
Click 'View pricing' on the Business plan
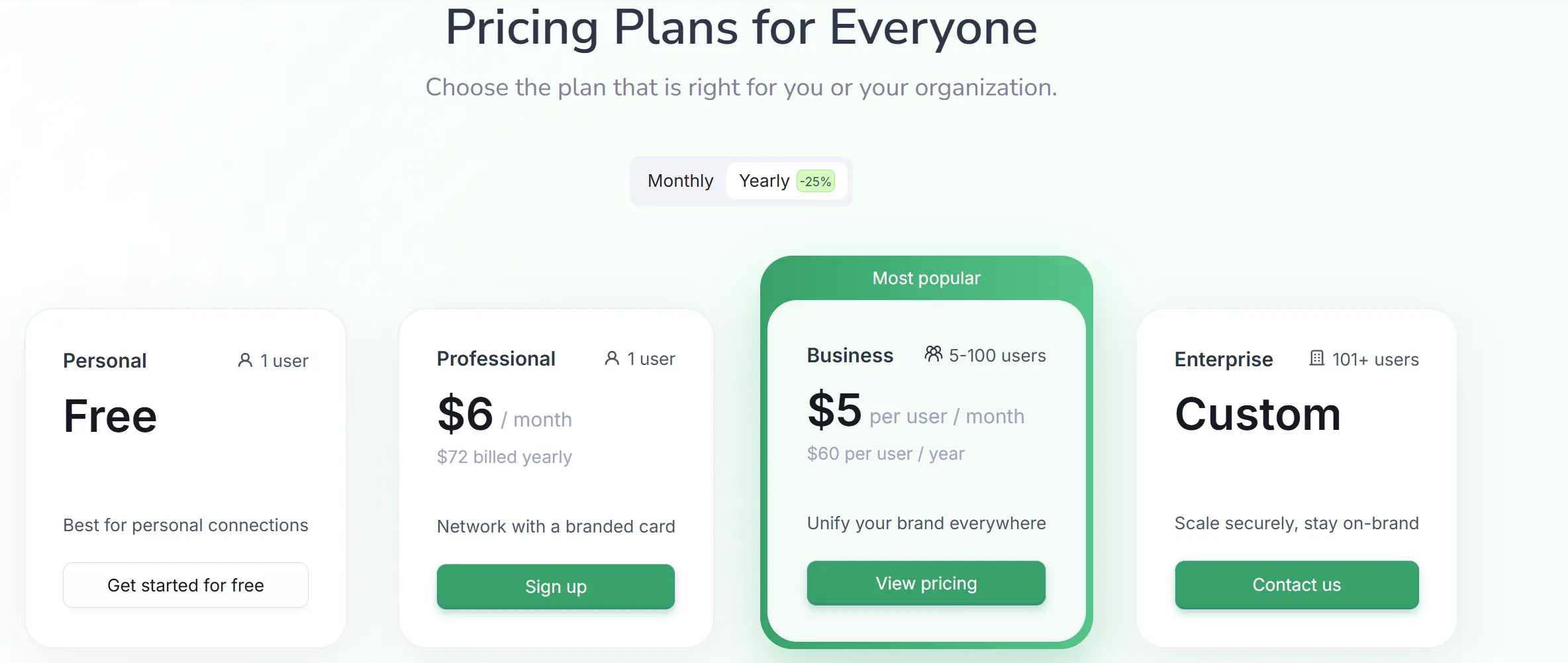tap(926, 583)
